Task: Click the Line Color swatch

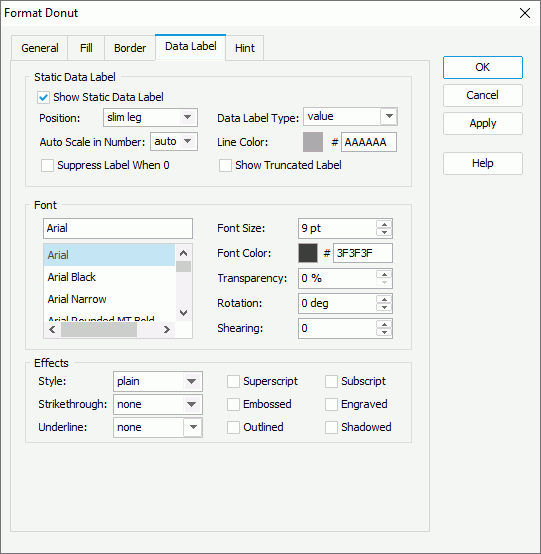Action: (x=313, y=142)
